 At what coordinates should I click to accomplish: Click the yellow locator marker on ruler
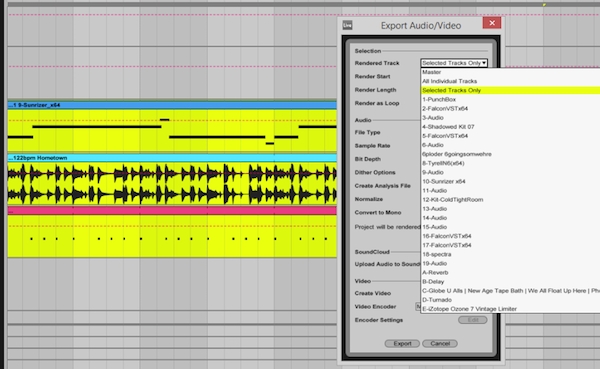click(x=544, y=5)
